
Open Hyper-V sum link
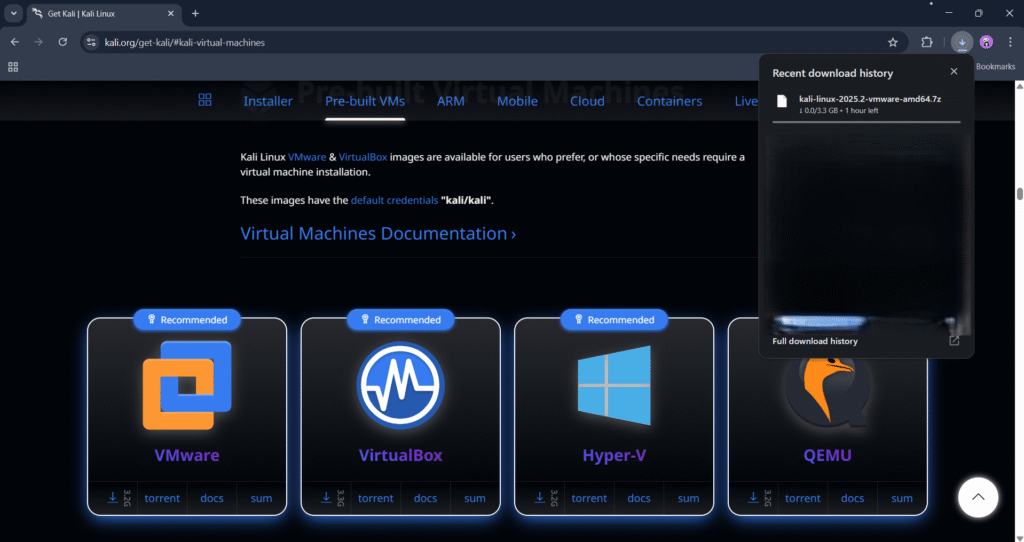(688, 498)
